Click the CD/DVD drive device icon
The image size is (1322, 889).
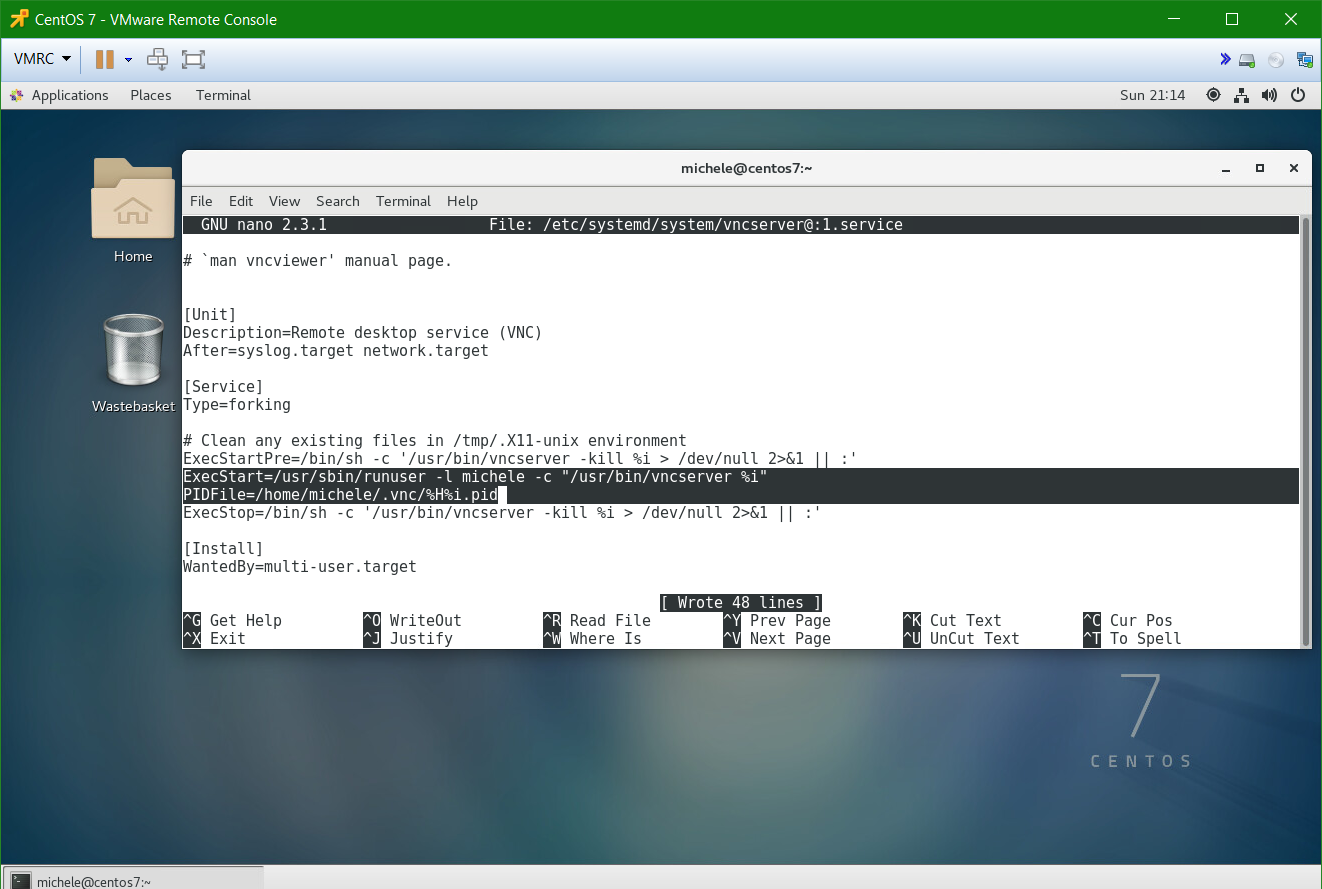point(1275,61)
